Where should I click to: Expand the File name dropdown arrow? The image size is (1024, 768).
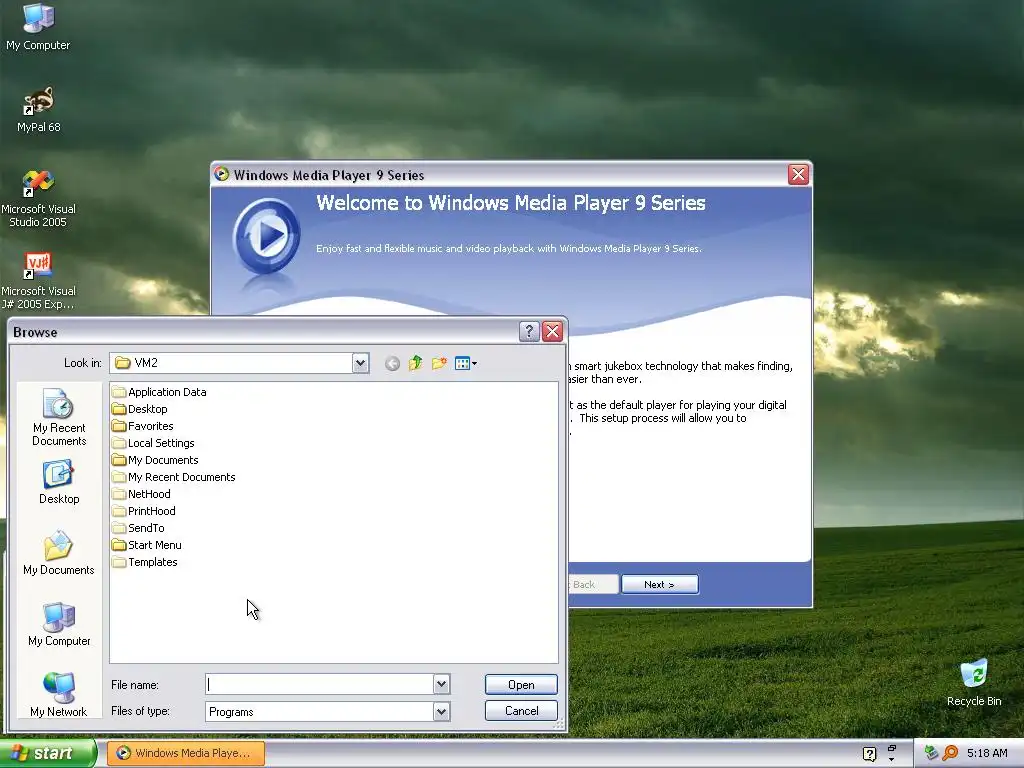point(441,684)
